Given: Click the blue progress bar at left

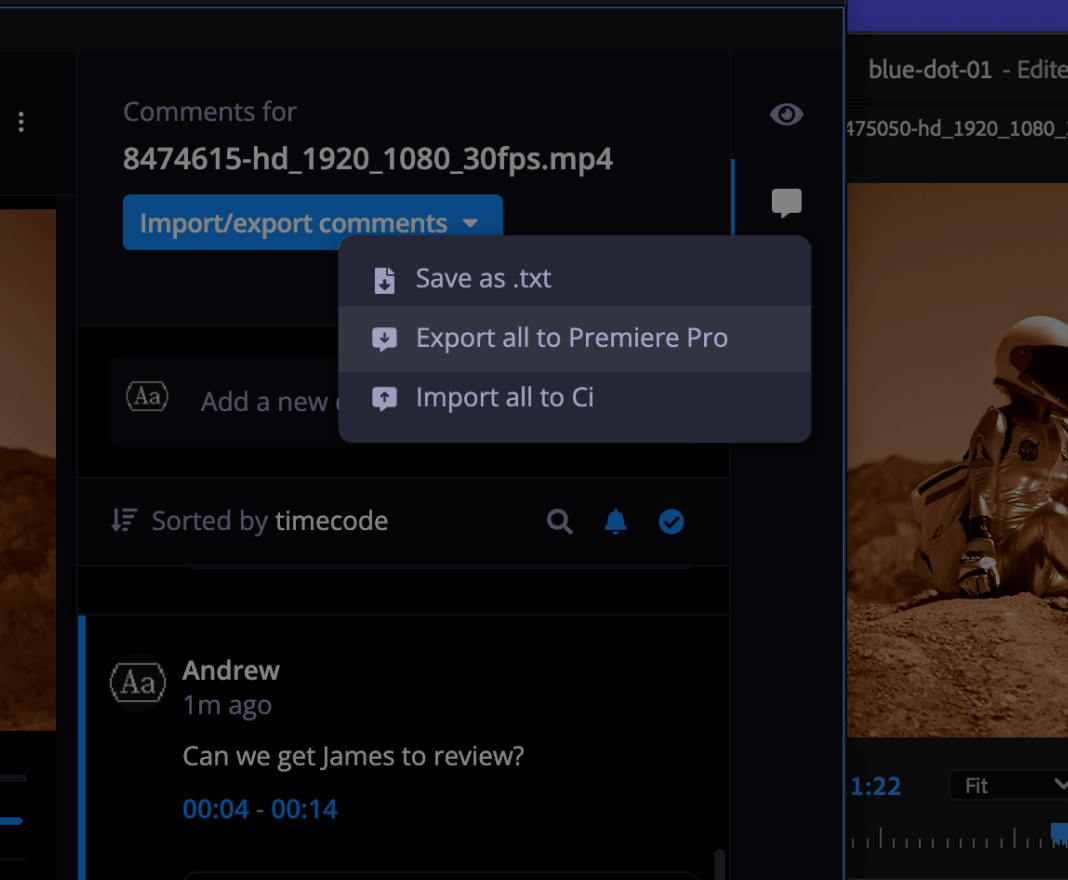Looking at the screenshot, I should tap(12, 821).
